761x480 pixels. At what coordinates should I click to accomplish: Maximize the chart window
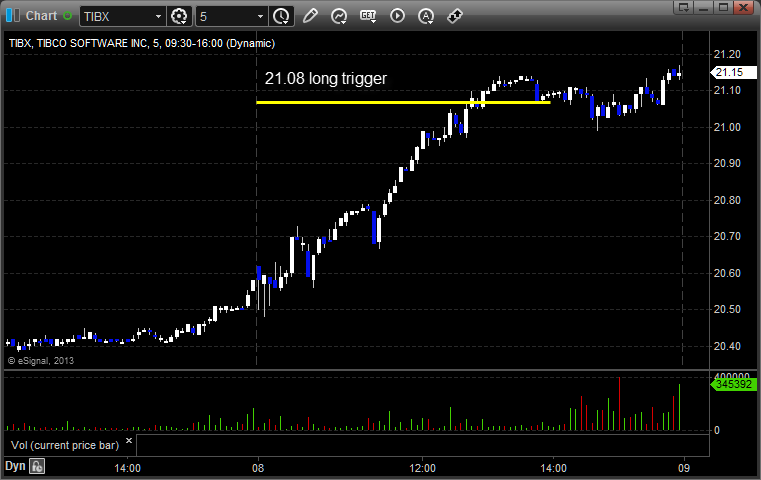pos(723,7)
